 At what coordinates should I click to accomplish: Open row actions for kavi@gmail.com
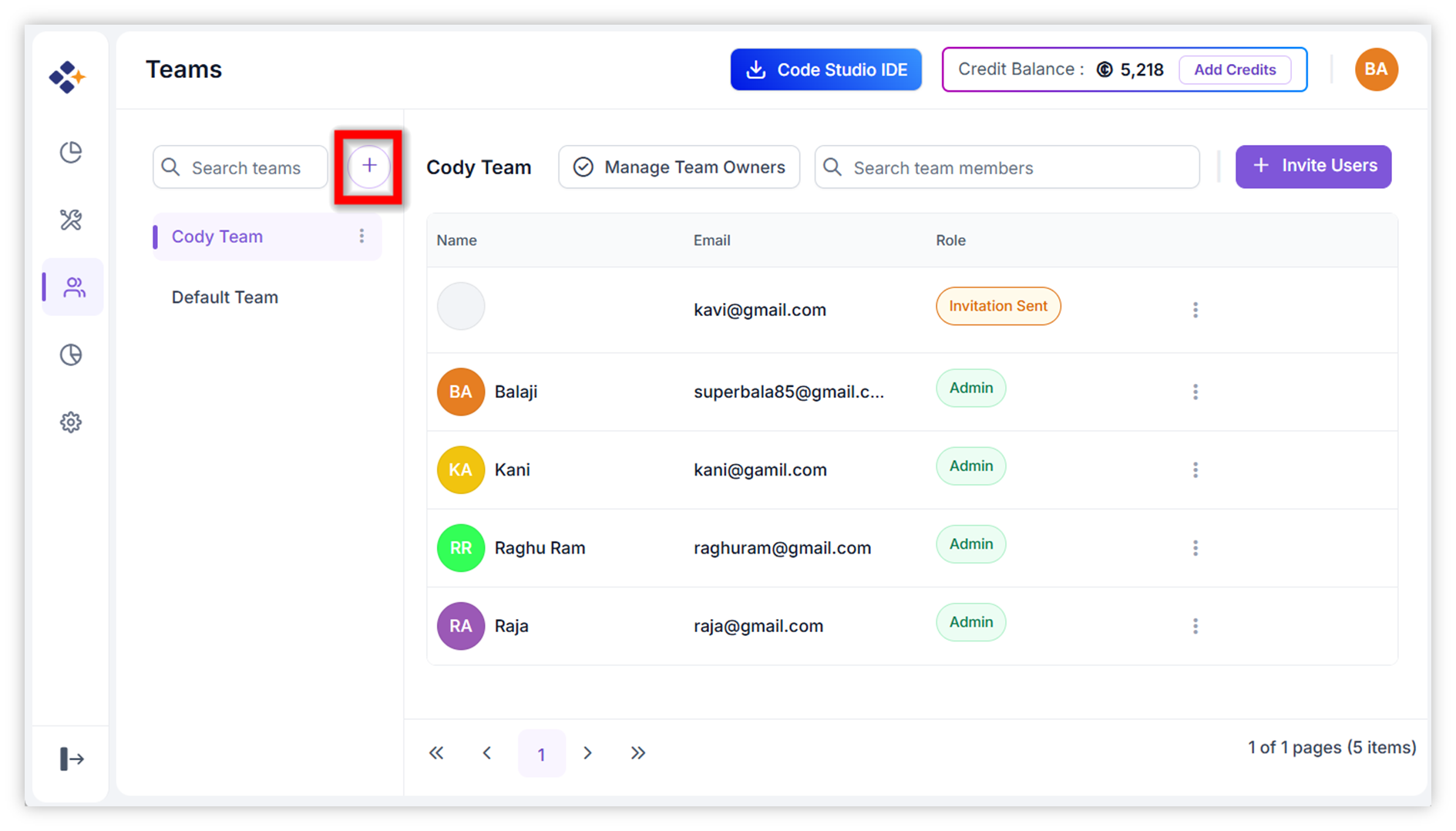pos(1195,310)
